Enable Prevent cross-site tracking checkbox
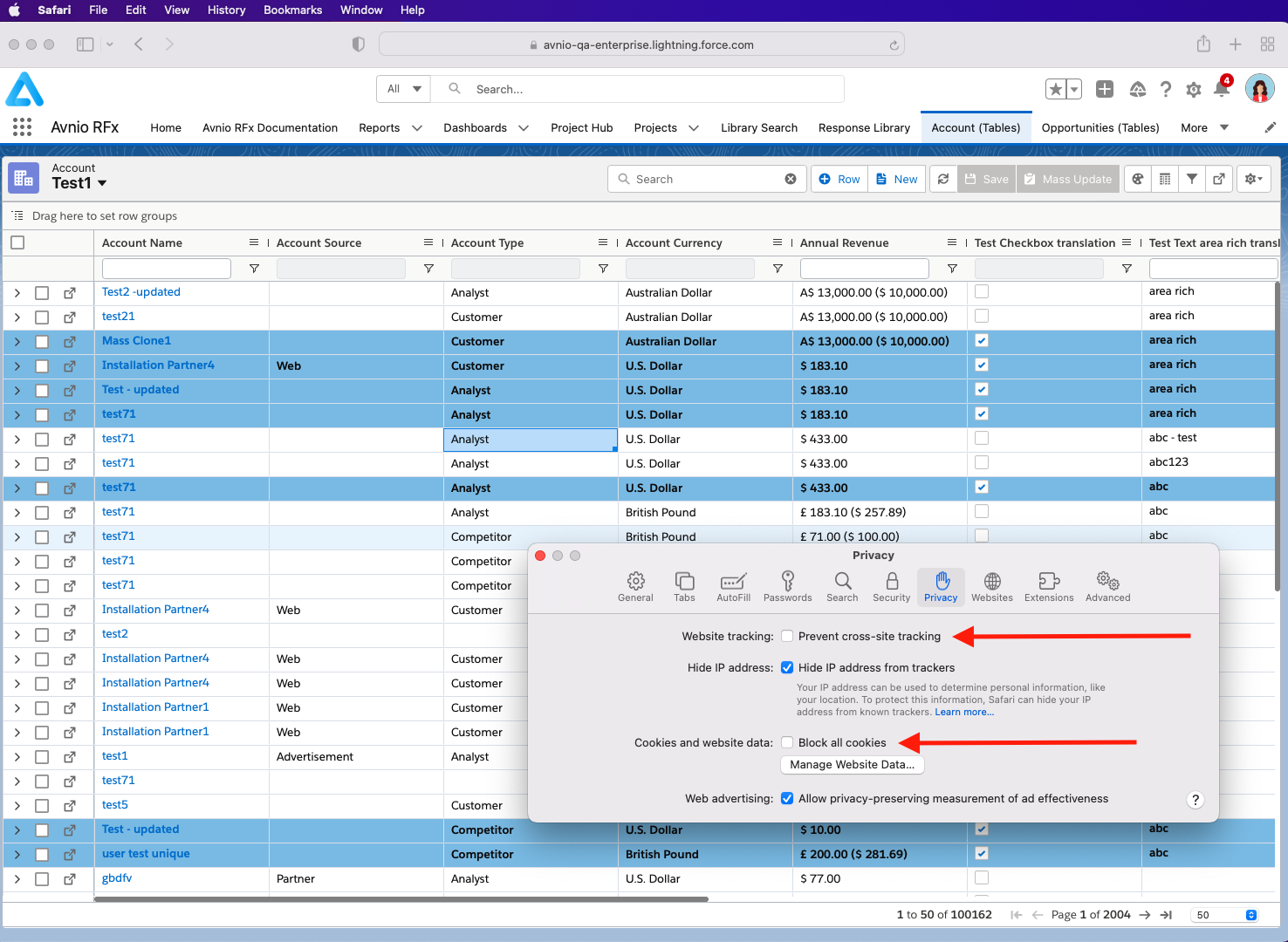1288x942 pixels. click(x=787, y=637)
